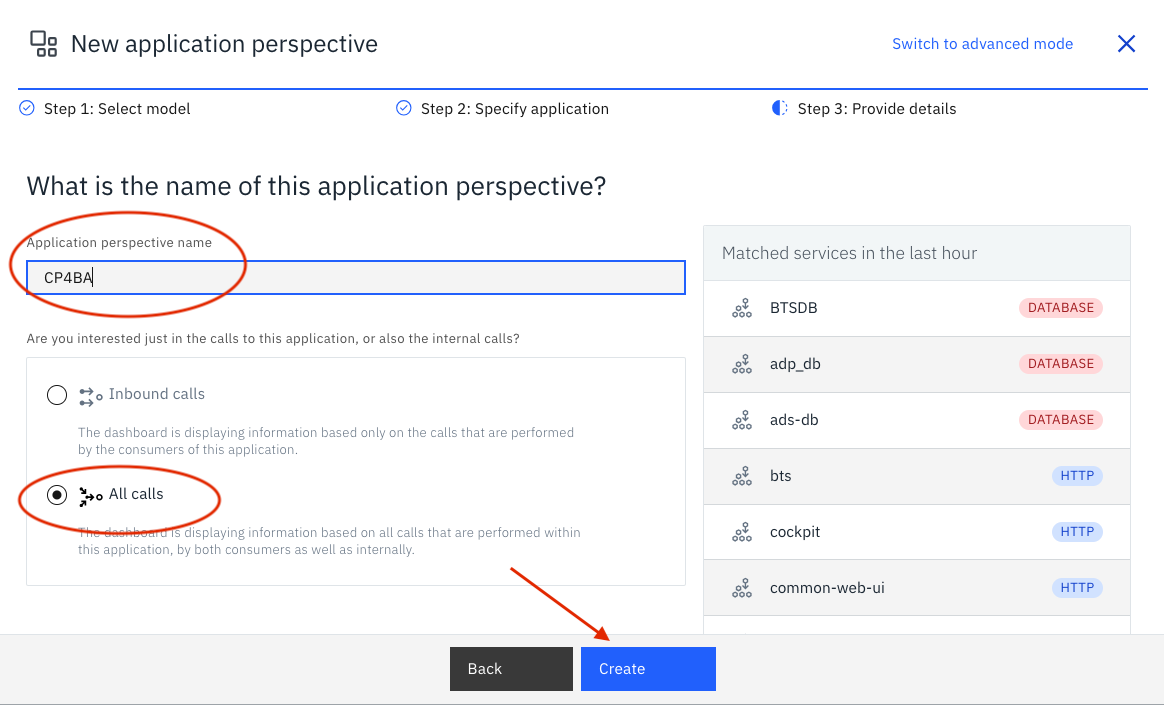This screenshot has width=1164, height=705.
Task: Click the HTTP tag on cockpit row
Action: [1076, 532]
